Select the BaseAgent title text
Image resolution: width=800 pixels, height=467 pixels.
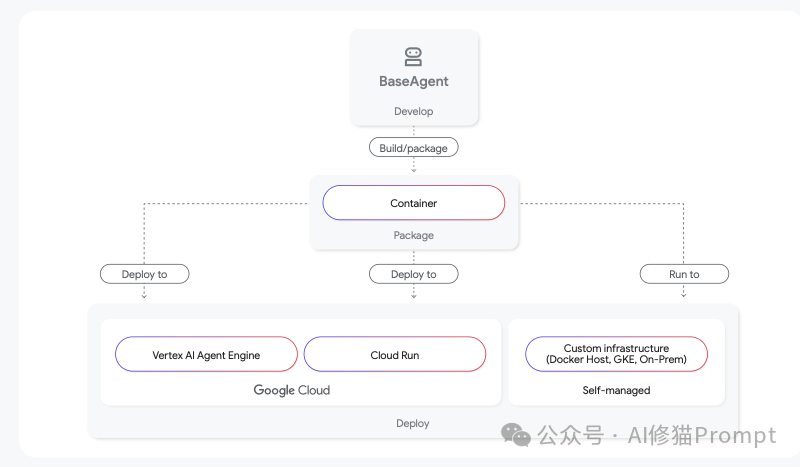[414, 82]
